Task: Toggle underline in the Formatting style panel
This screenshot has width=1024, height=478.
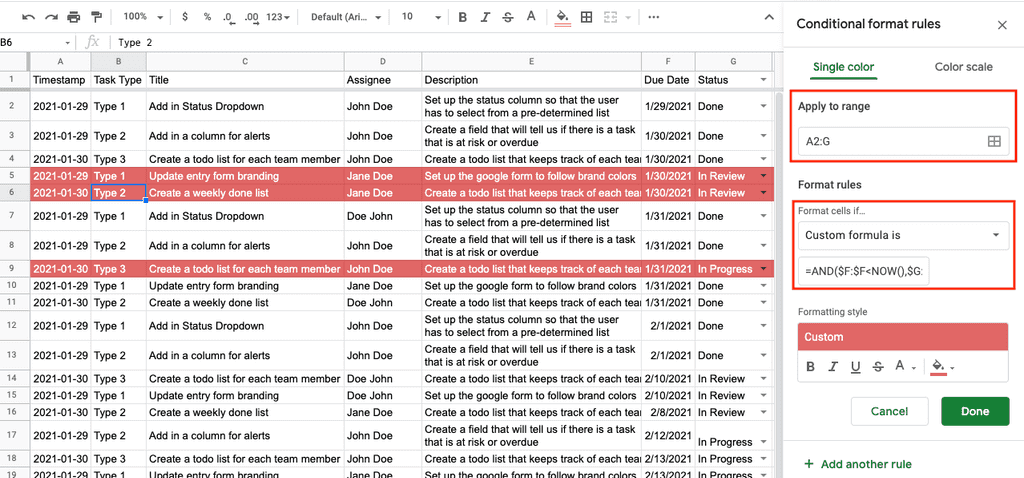Action: point(856,367)
